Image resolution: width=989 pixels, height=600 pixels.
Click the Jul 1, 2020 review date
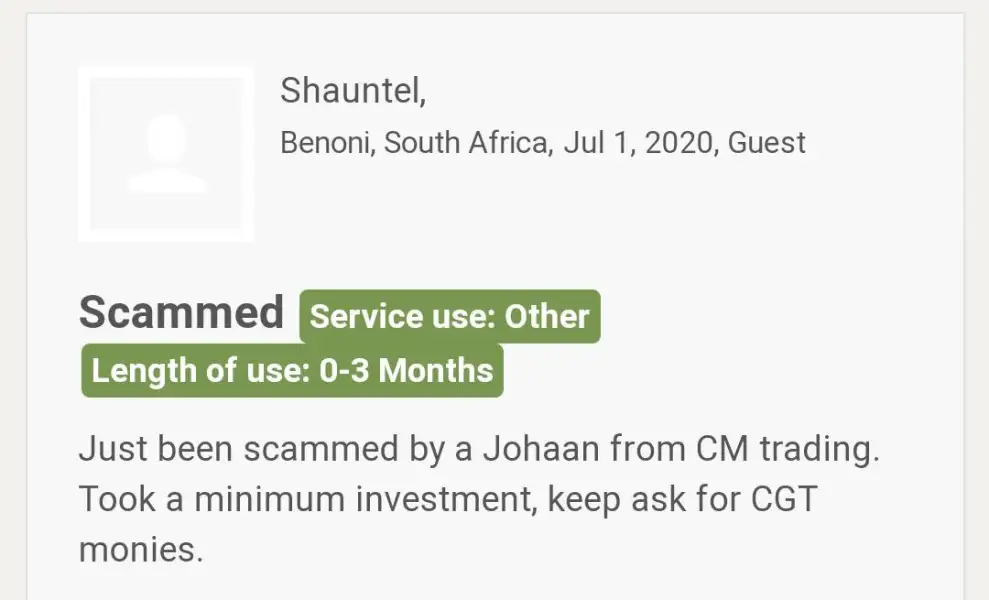click(638, 143)
